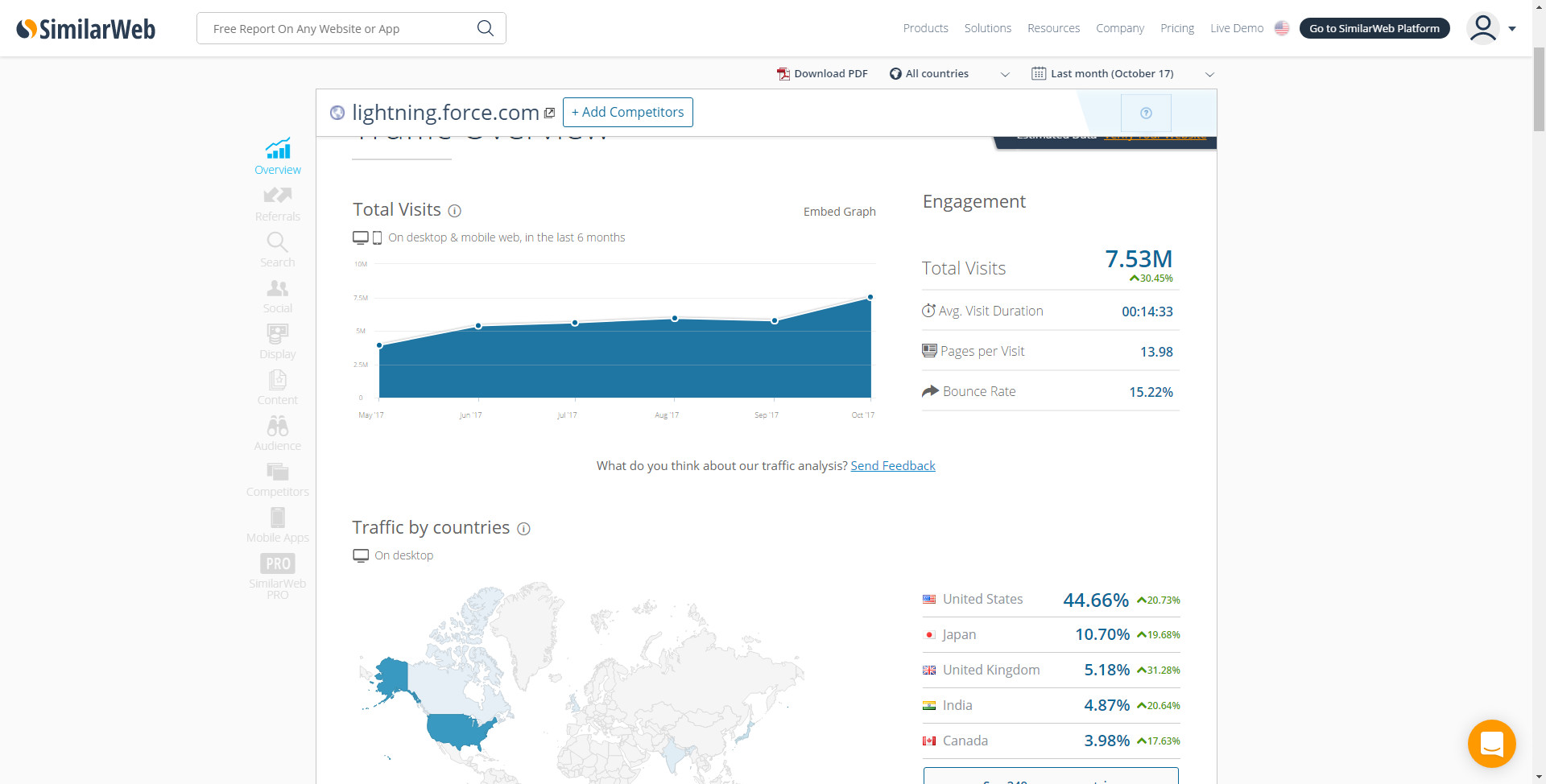Viewport: 1546px width, 784px height.
Task: Open the Audience sidebar section
Action: pyautogui.click(x=278, y=434)
